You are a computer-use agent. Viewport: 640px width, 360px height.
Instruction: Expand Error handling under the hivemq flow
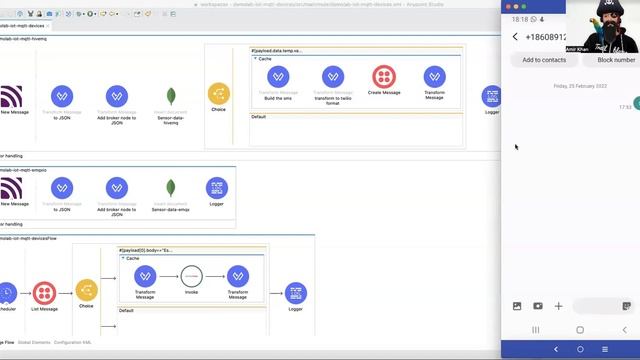click(x=11, y=156)
